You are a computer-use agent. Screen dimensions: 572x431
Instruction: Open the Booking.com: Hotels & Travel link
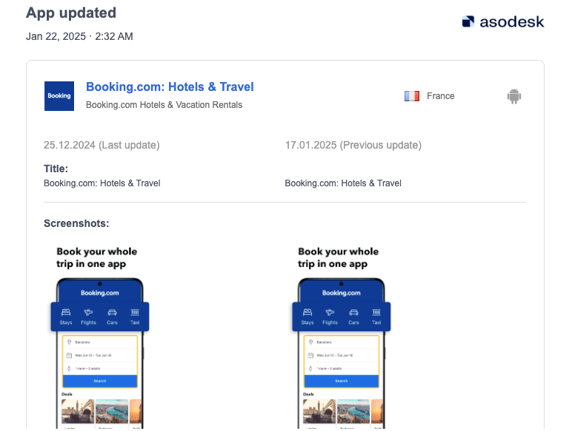(170, 87)
